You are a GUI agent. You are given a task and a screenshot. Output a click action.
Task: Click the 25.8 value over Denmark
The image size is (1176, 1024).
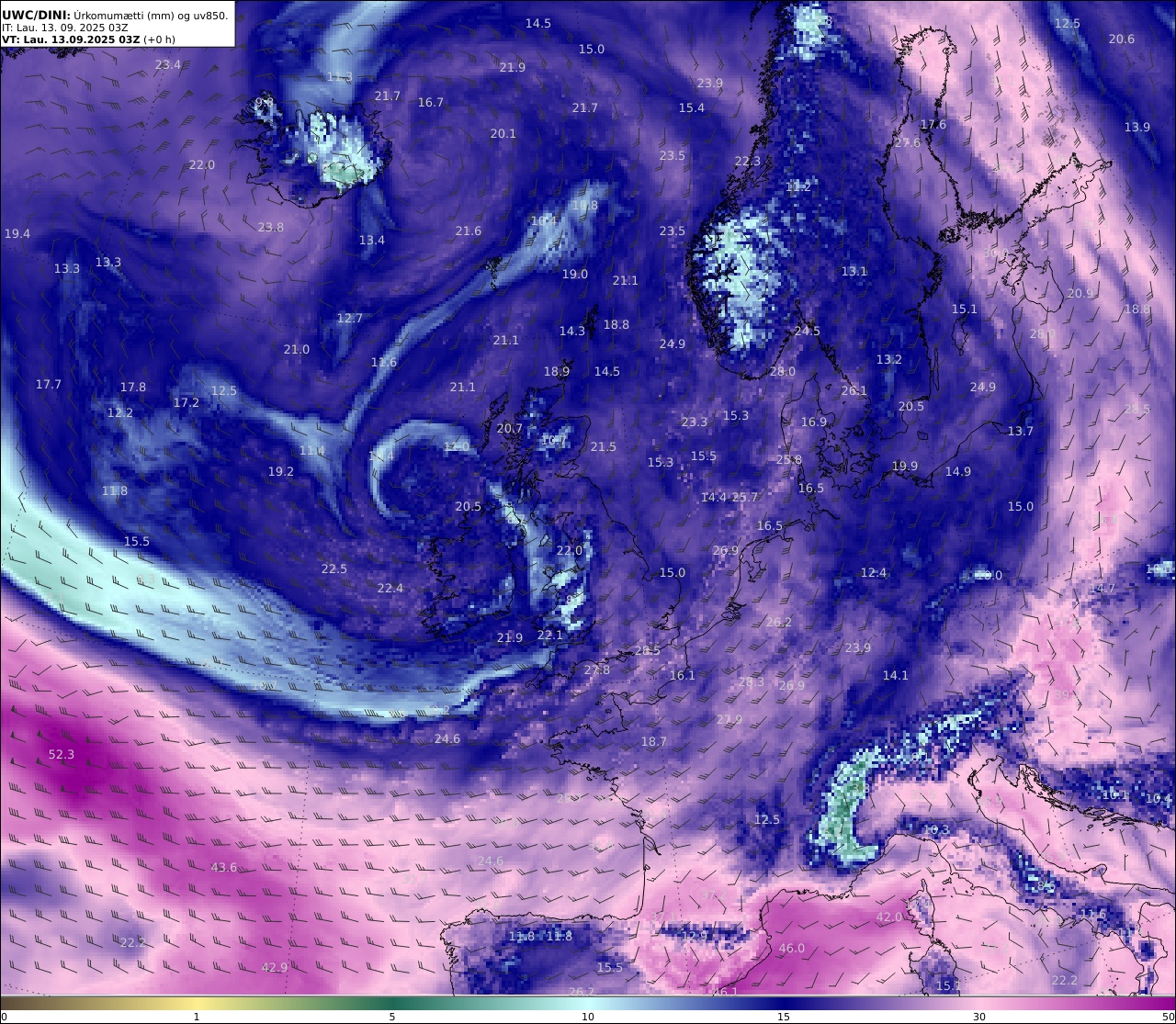click(x=789, y=459)
